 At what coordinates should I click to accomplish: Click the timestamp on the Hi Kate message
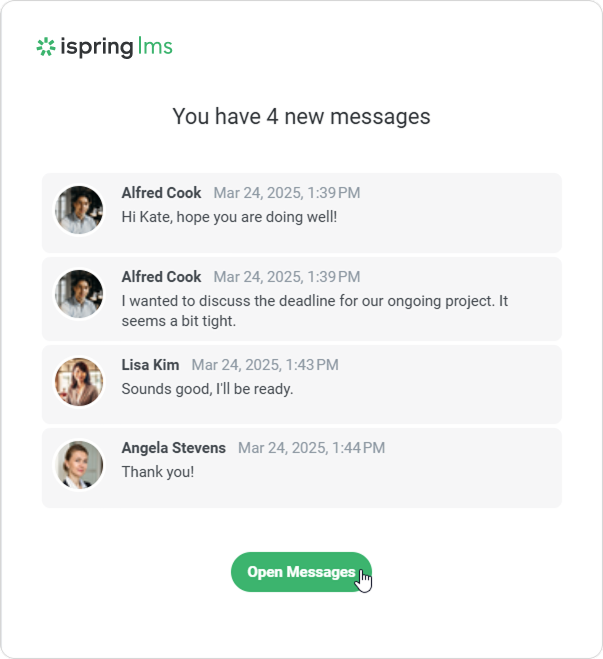click(x=287, y=193)
